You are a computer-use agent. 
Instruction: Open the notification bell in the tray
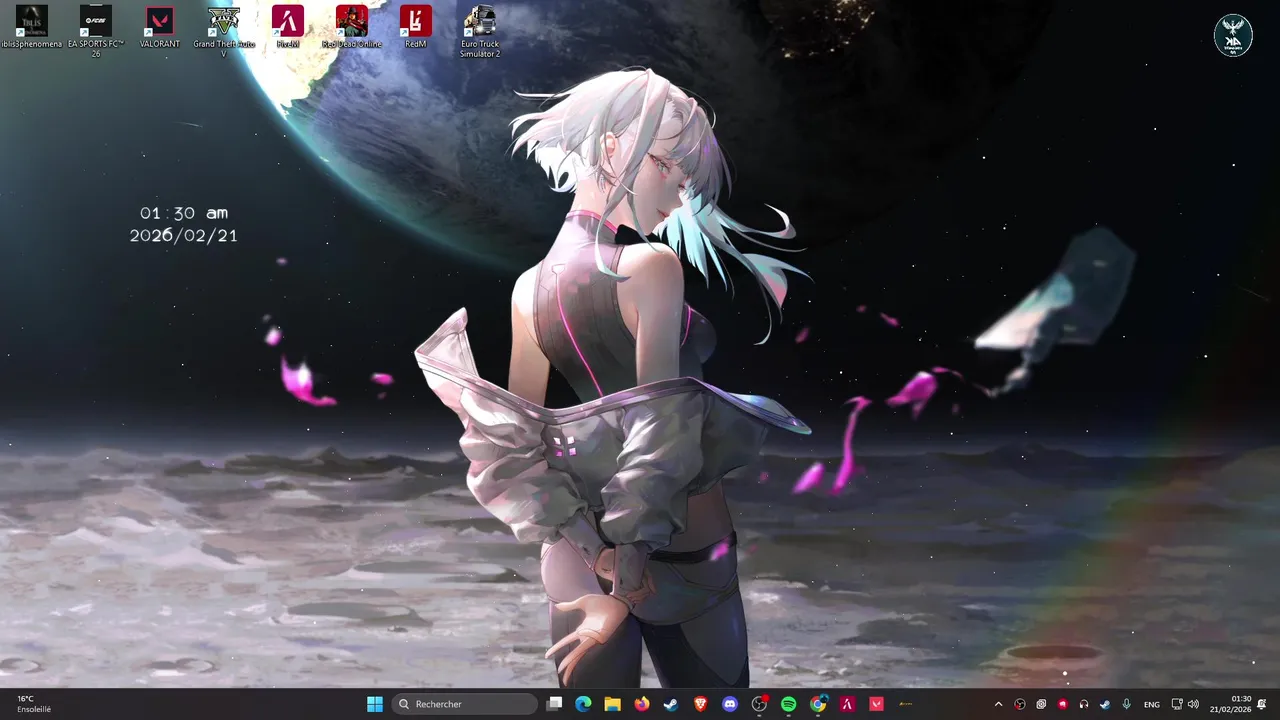(x=1262, y=704)
